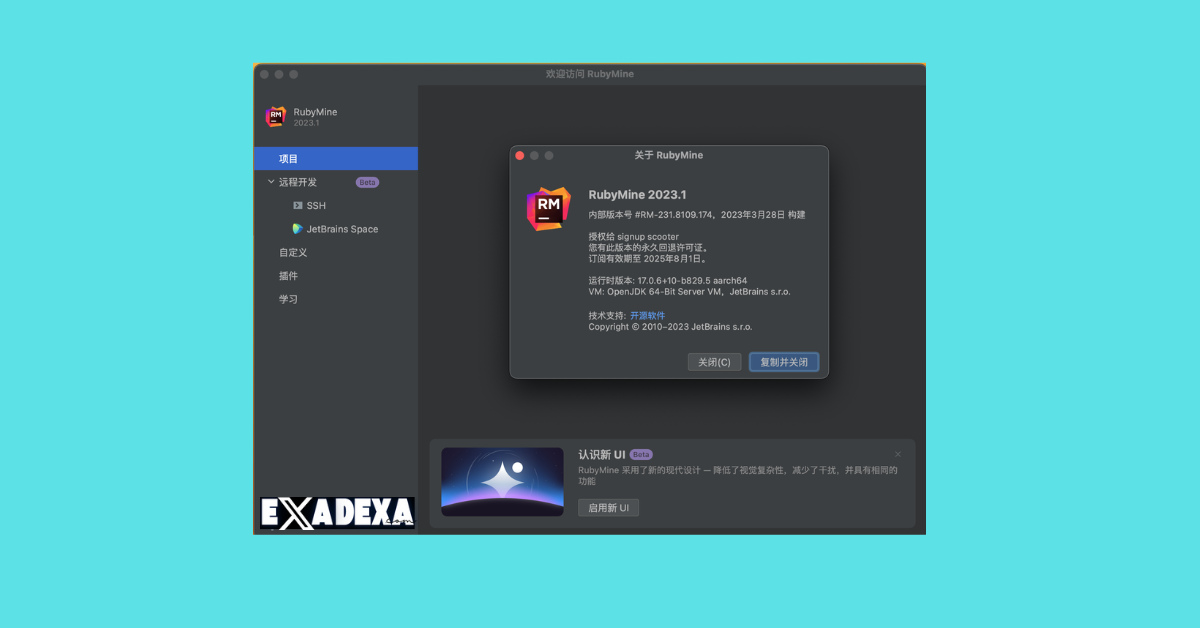Select the 远程开发 label in the sidebar

(x=298, y=182)
